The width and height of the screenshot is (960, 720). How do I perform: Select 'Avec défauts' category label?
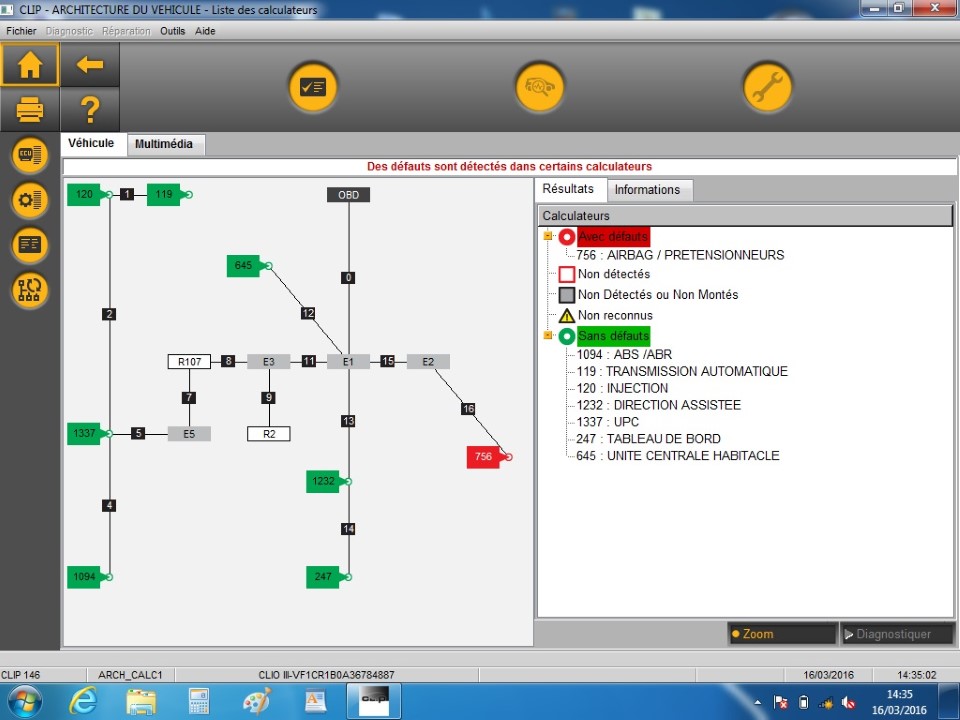pyautogui.click(x=613, y=236)
